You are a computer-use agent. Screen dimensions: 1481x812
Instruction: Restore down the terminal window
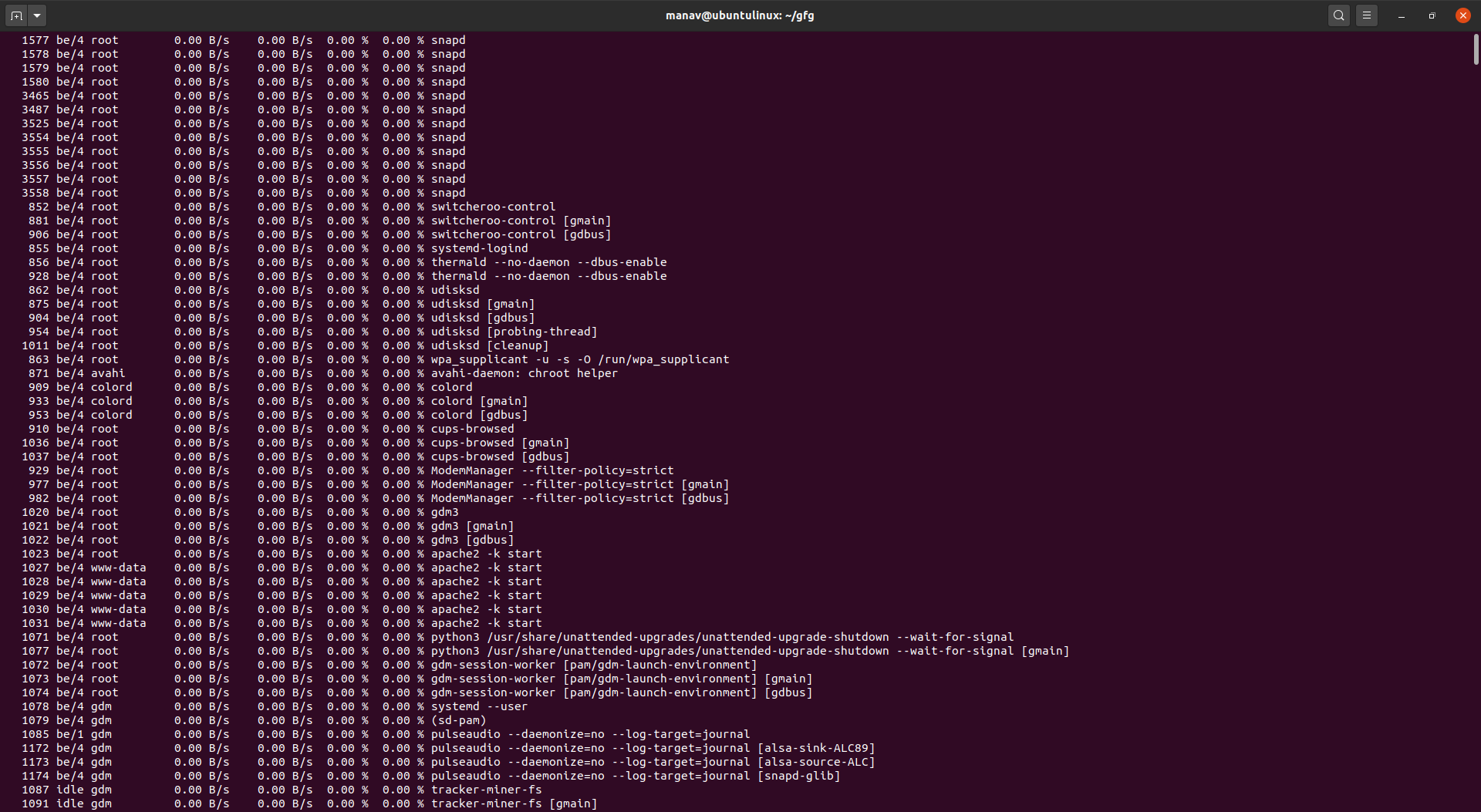tap(1432, 15)
